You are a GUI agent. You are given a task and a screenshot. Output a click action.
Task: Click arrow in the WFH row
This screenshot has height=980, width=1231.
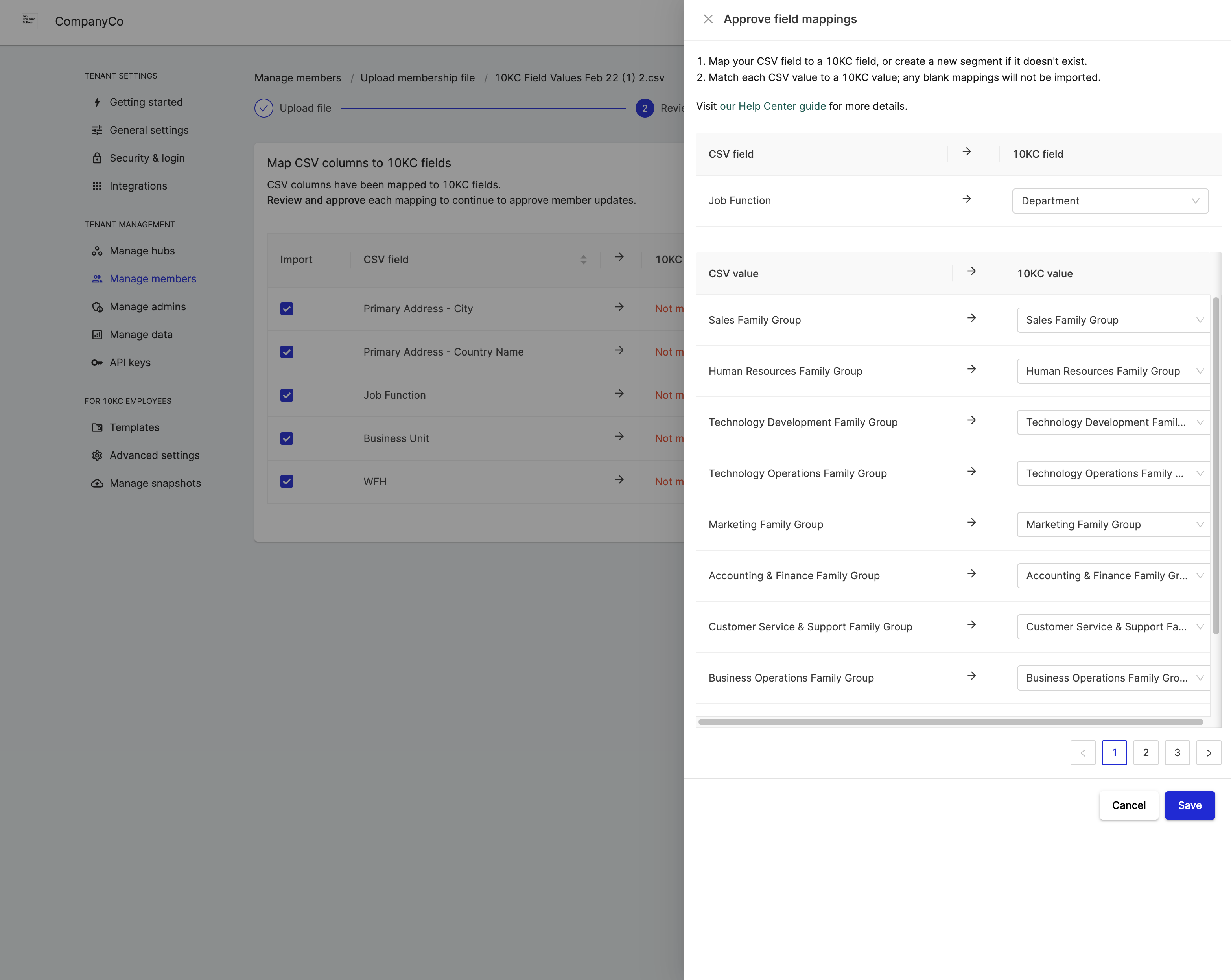point(619,480)
